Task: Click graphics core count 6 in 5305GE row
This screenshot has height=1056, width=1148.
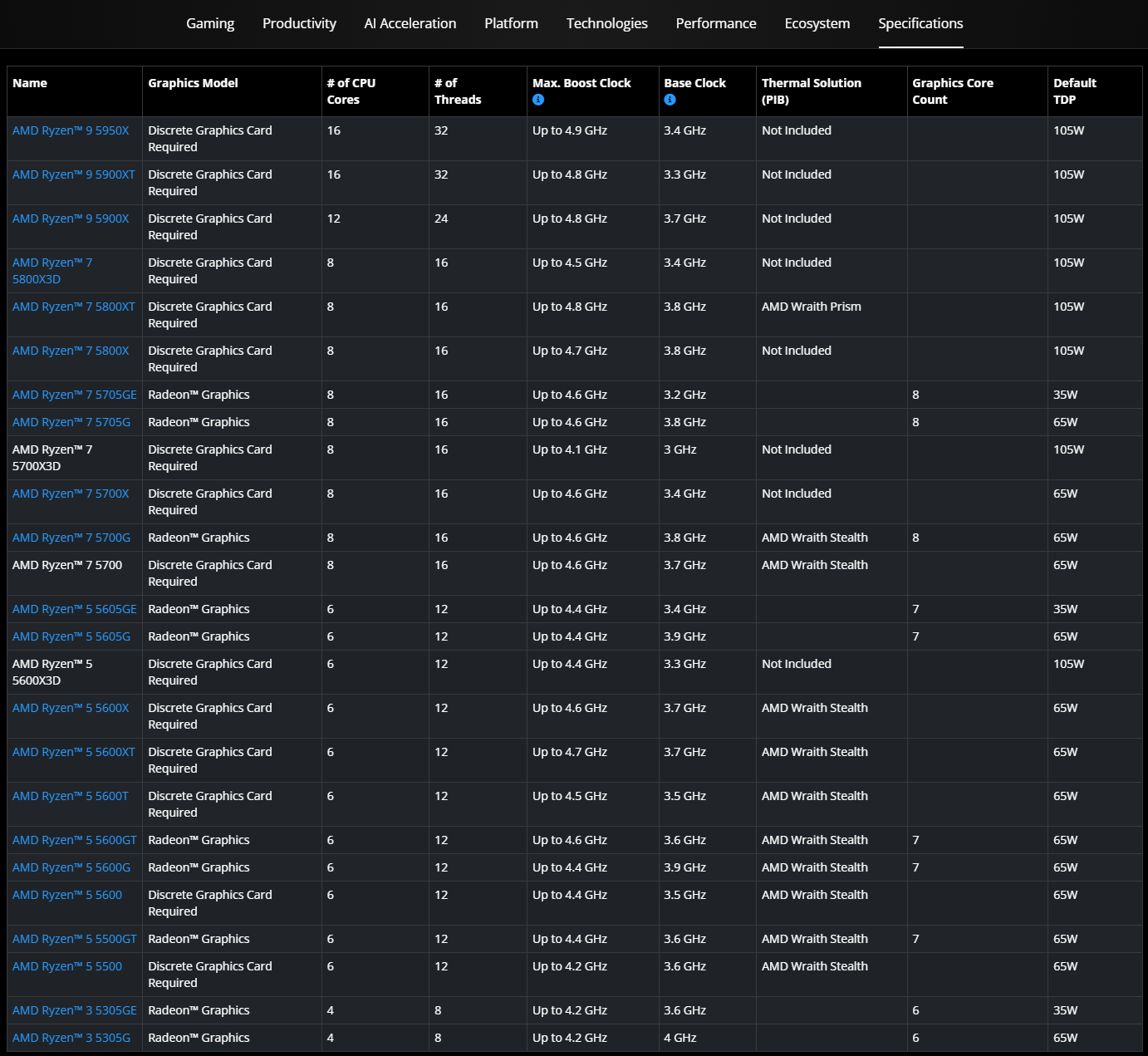Action: [915, 1010]
